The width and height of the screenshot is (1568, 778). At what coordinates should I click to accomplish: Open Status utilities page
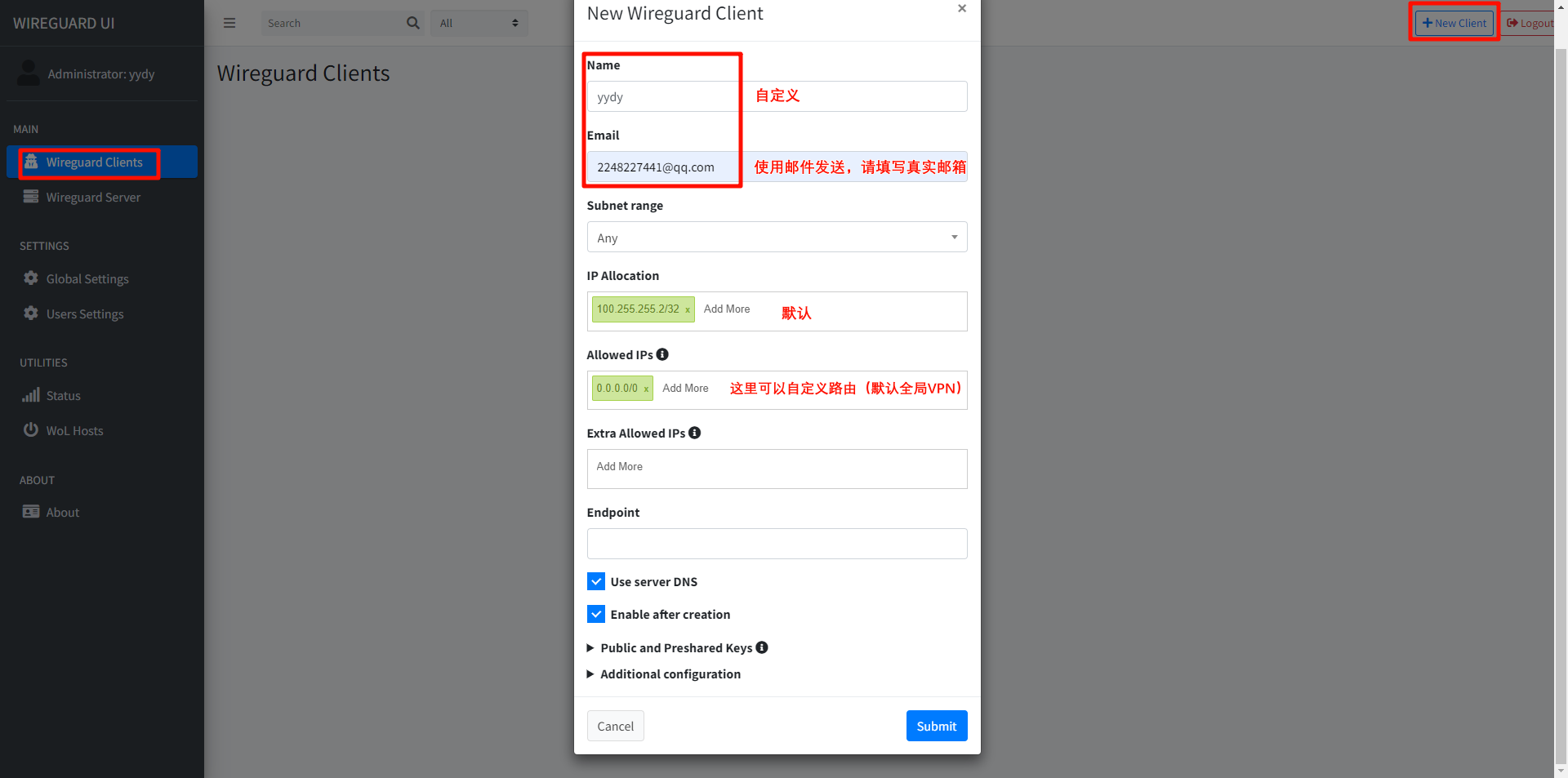click(102, 395)
